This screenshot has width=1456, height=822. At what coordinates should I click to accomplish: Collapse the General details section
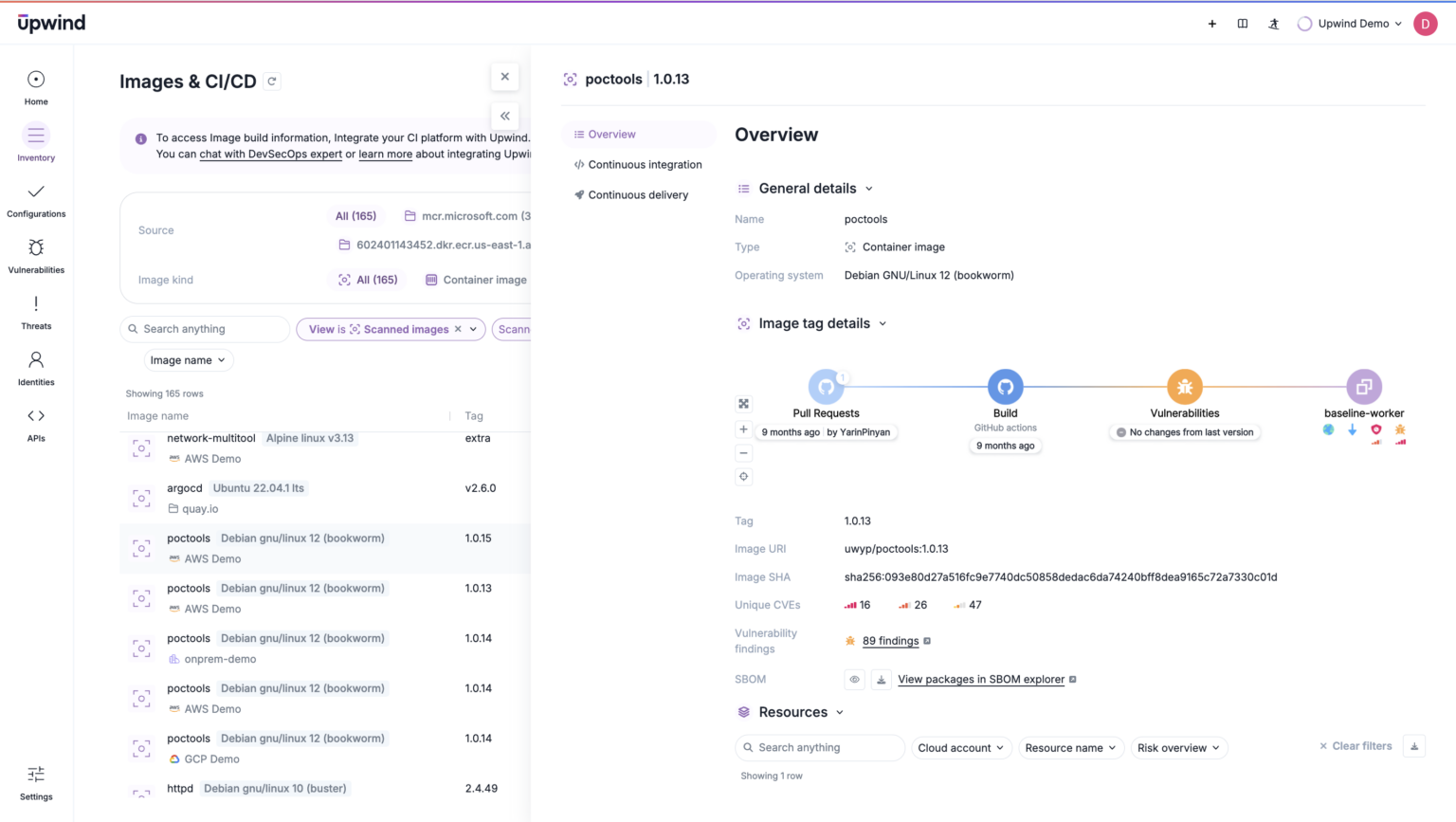pos(869,188)
